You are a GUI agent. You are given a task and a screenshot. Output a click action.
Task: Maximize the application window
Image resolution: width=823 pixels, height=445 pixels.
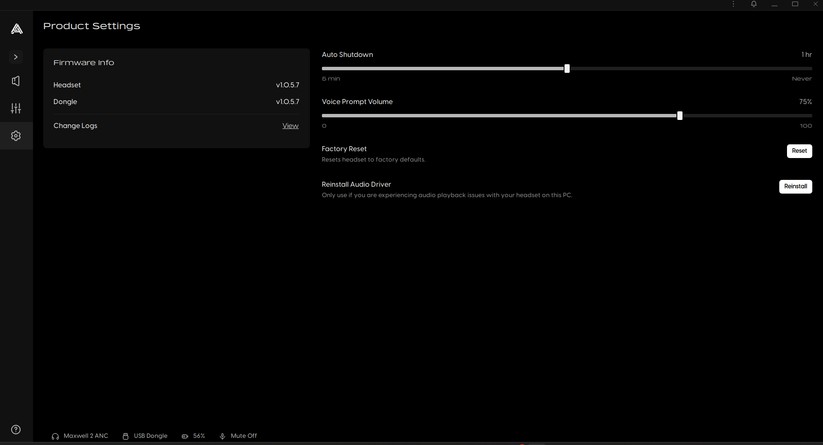click(795, 4)
